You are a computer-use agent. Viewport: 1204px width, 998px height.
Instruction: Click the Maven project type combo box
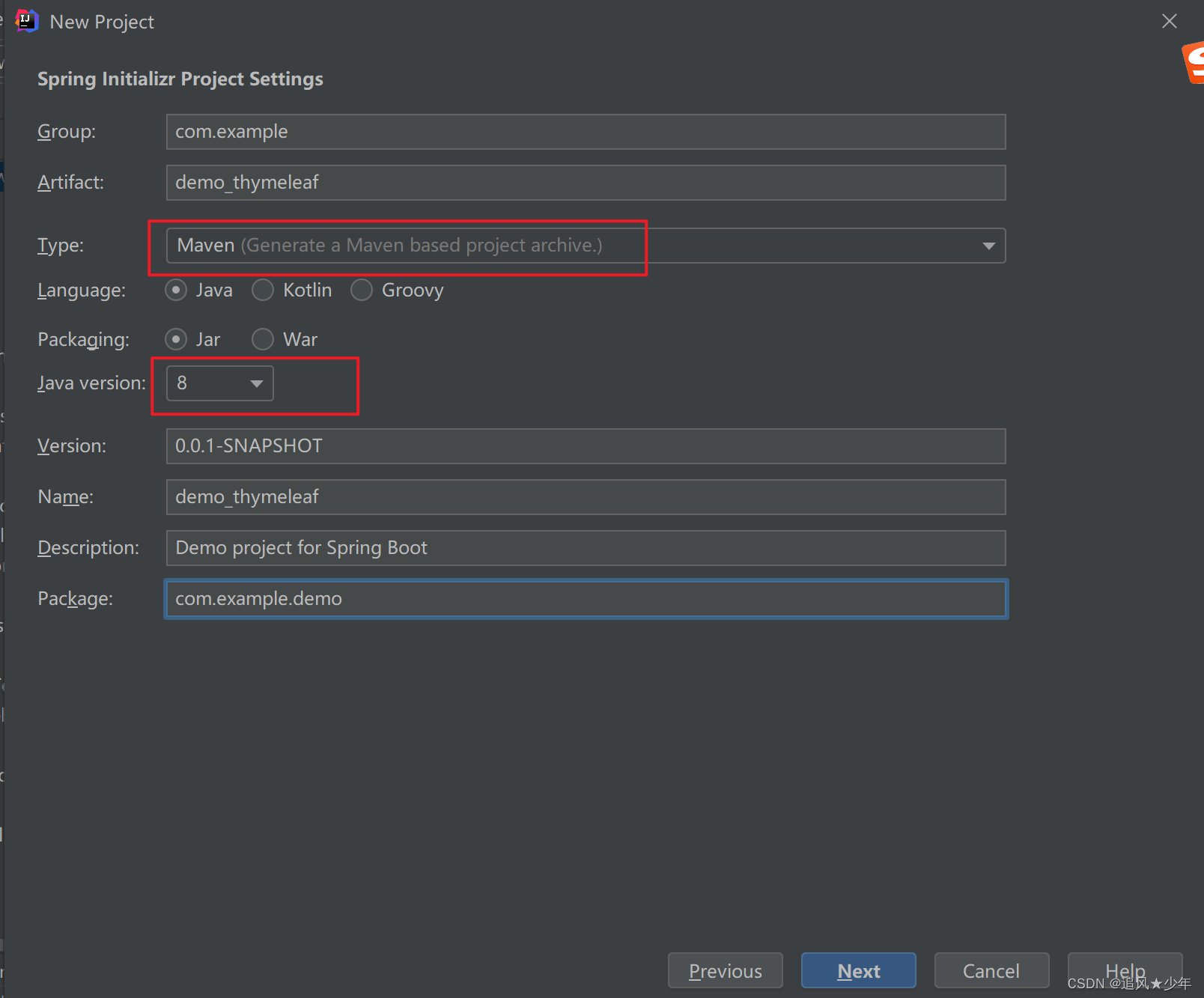pyautogui.click(x=586, y=246)
